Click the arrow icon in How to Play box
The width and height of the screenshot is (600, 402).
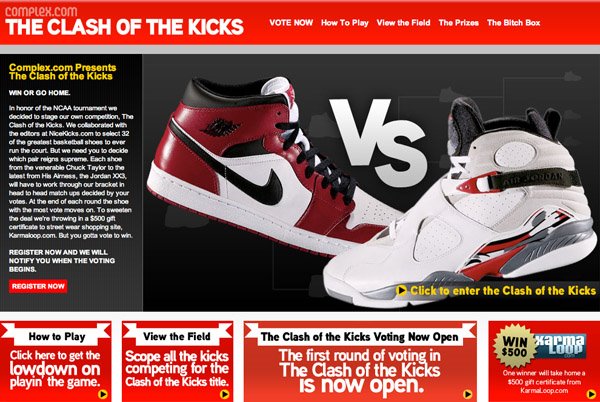click(103, 394)
